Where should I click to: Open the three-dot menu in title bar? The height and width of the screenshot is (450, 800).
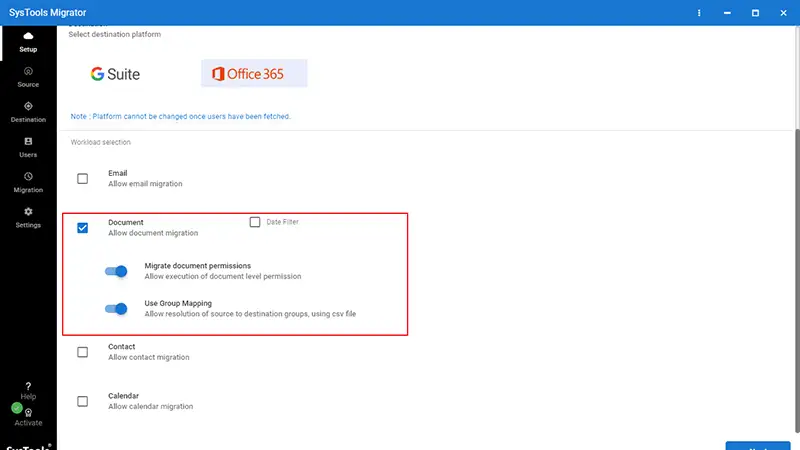pyautogui.click(x=699, y=13)
